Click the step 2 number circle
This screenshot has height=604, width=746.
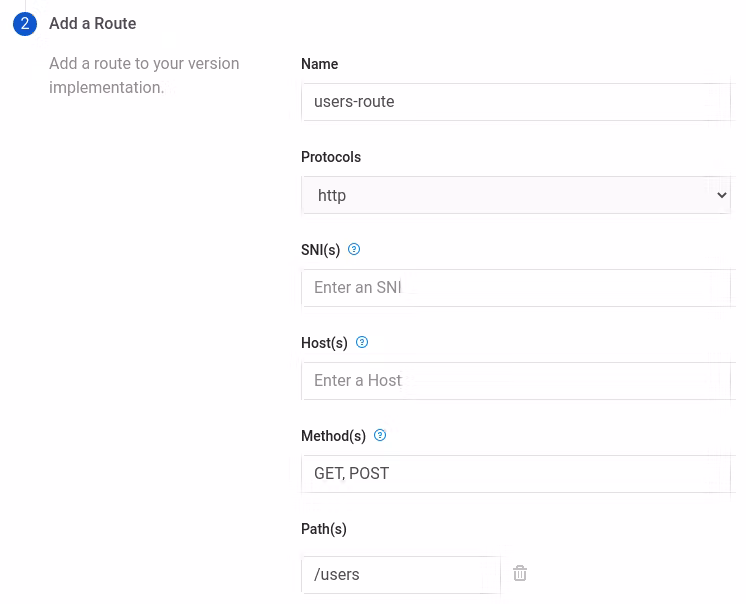25,24
